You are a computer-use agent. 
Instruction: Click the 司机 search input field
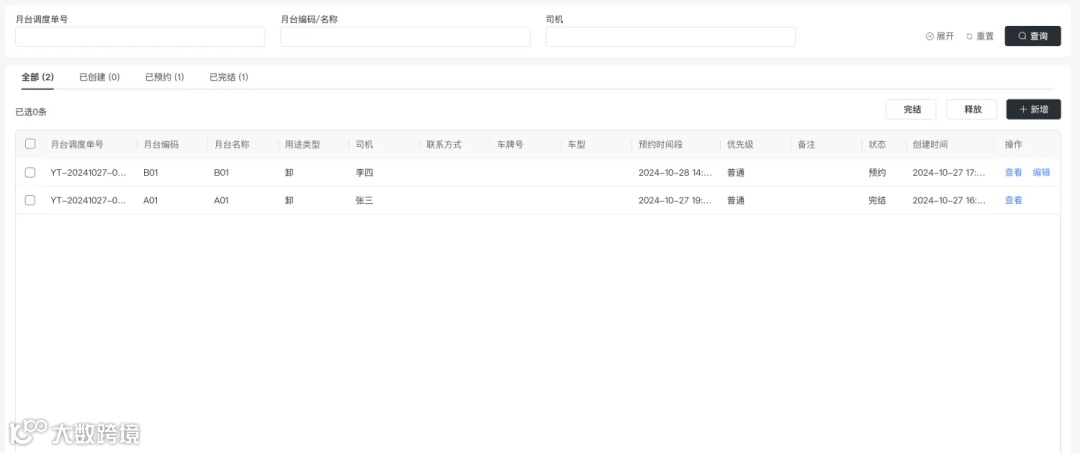[671, 36]
